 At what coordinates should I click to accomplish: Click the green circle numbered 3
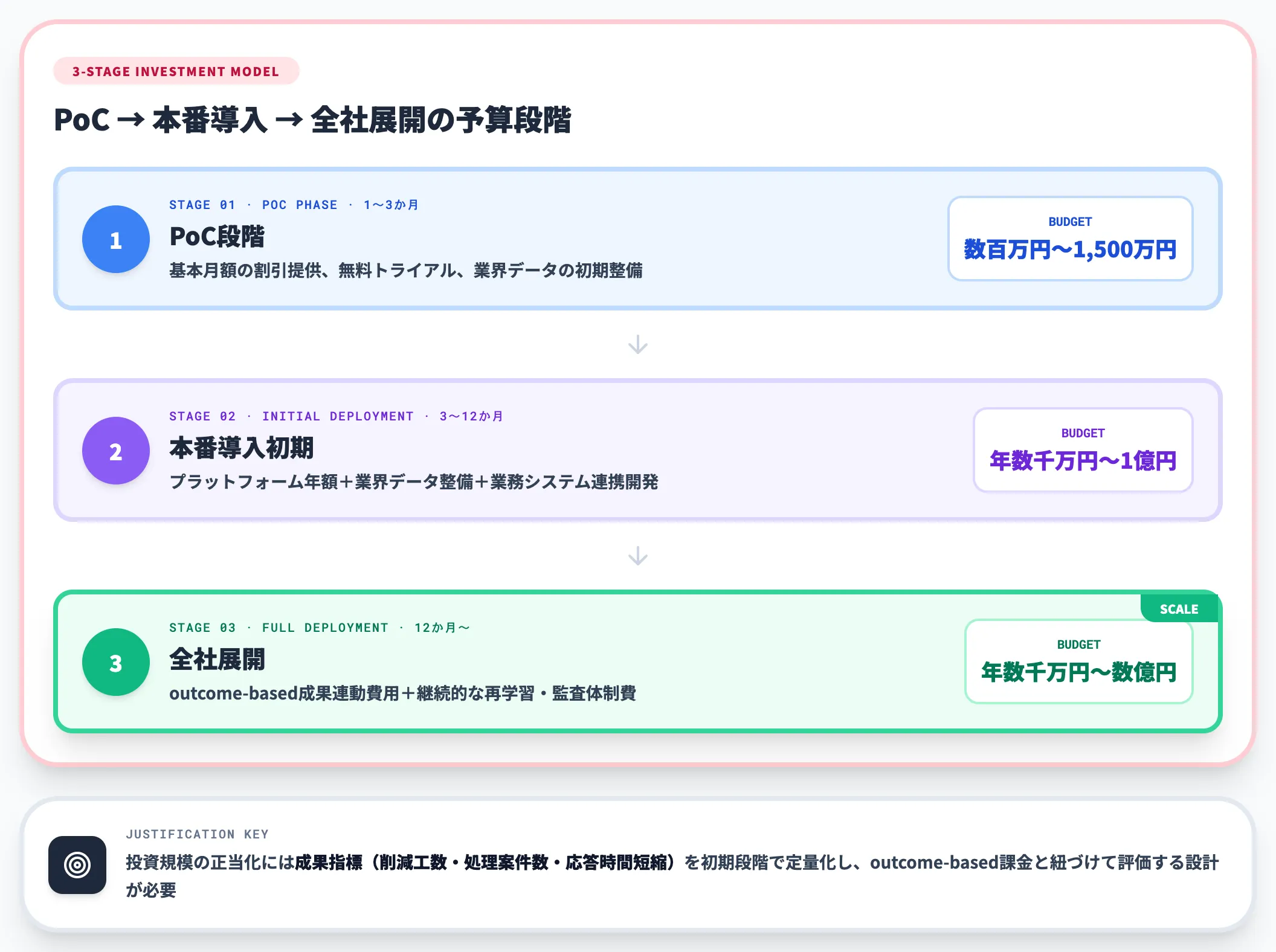[116, 662]
